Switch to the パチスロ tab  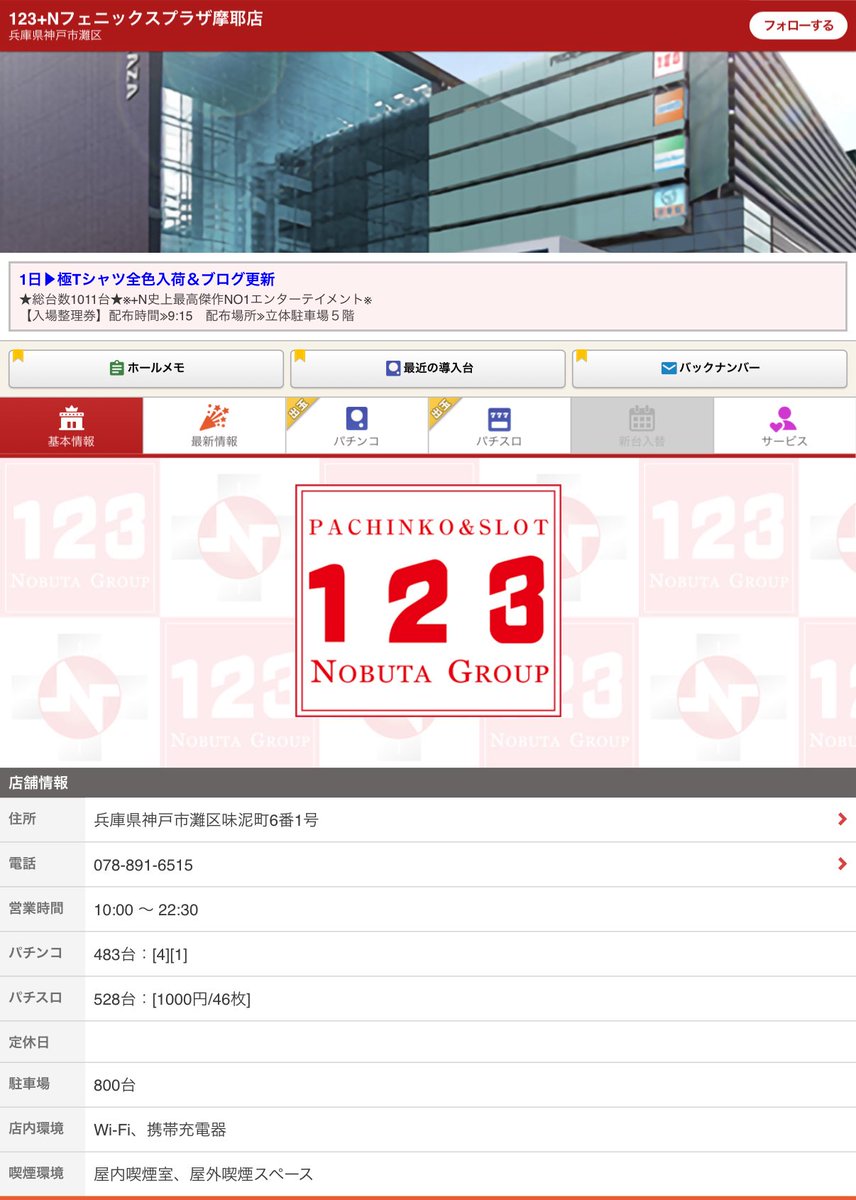point(499,426)
